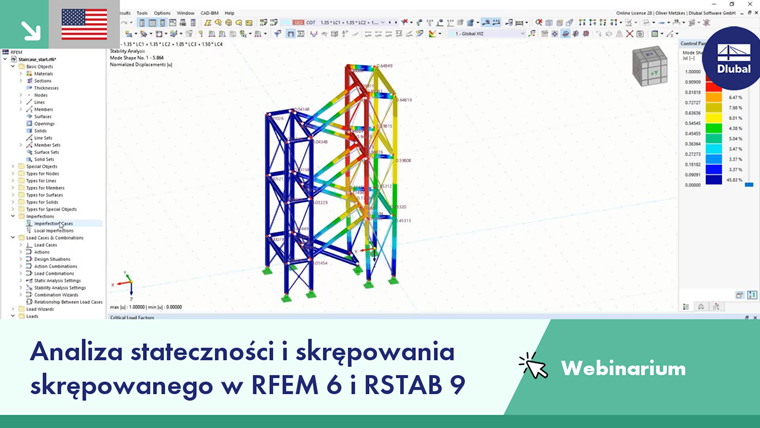760x428 pixels.
Task: Select Design Situations in navigator
Action: click(52, 259)
